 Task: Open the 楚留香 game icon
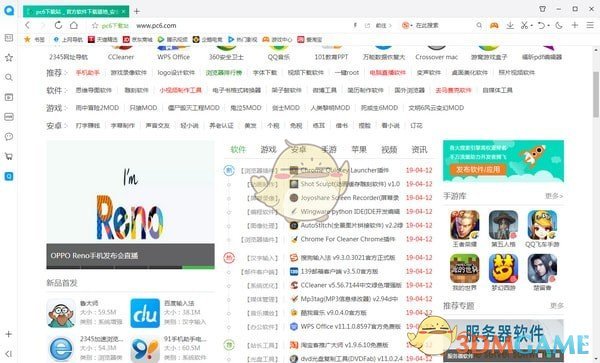pyautogui.click(x=542, y=269)
